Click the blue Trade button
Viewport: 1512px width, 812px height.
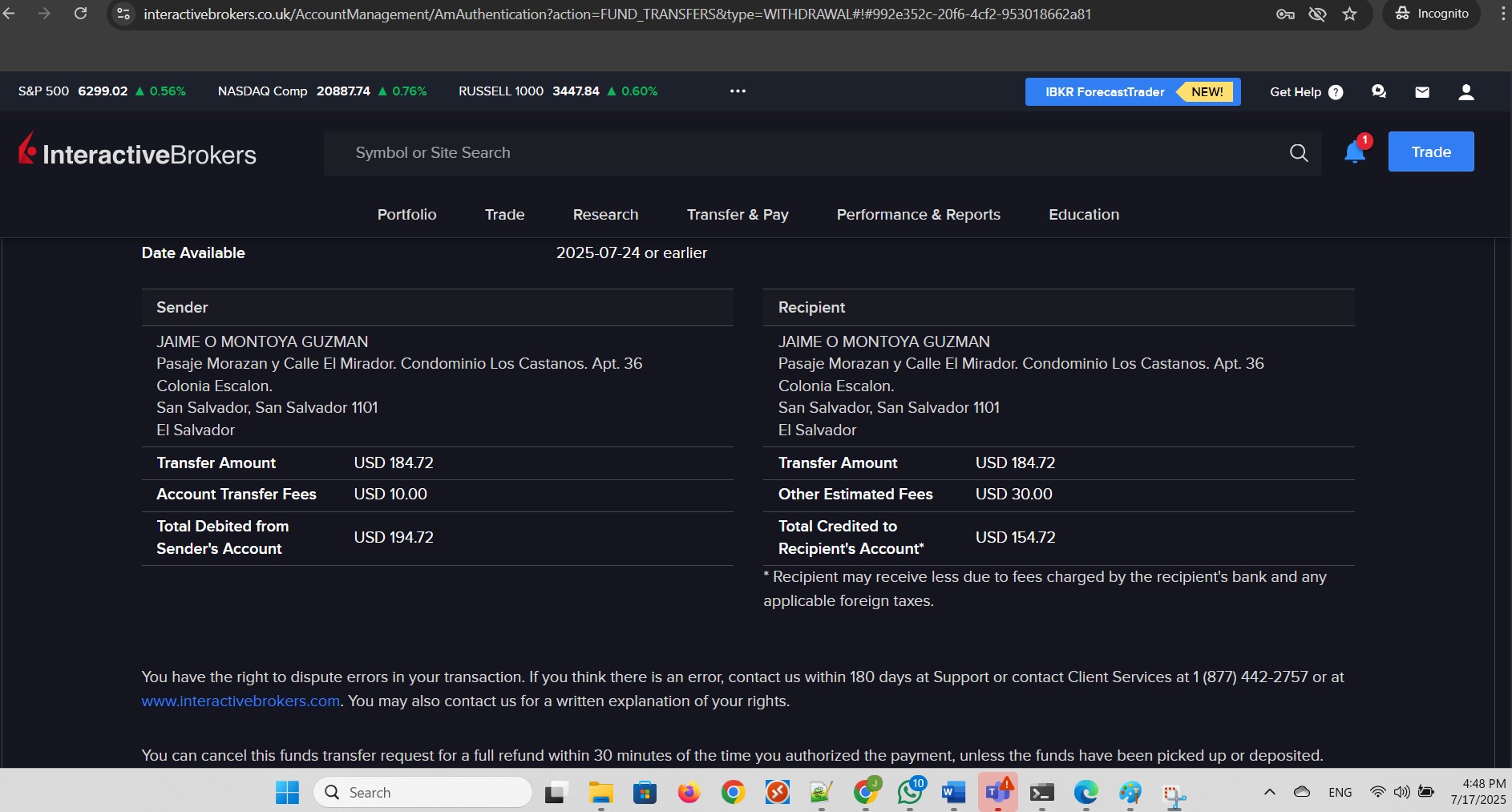point(1431,151)
